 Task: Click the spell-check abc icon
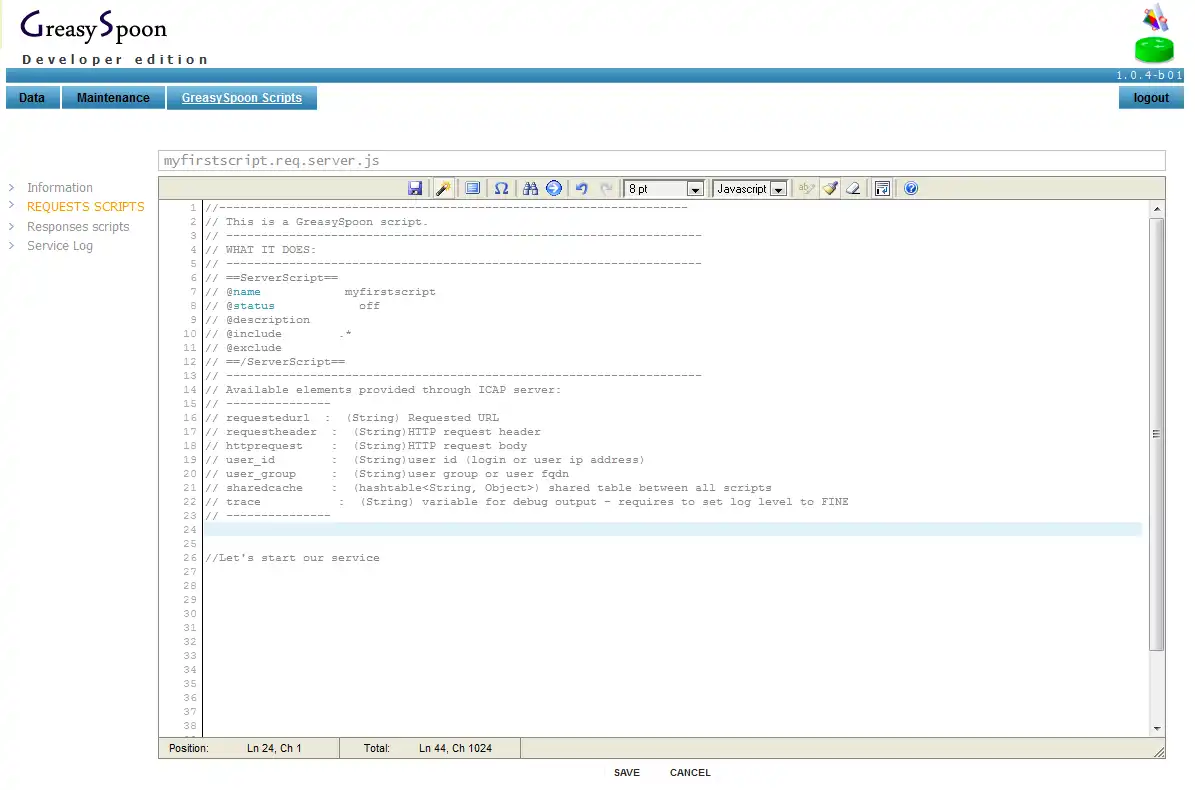(806, 188)
